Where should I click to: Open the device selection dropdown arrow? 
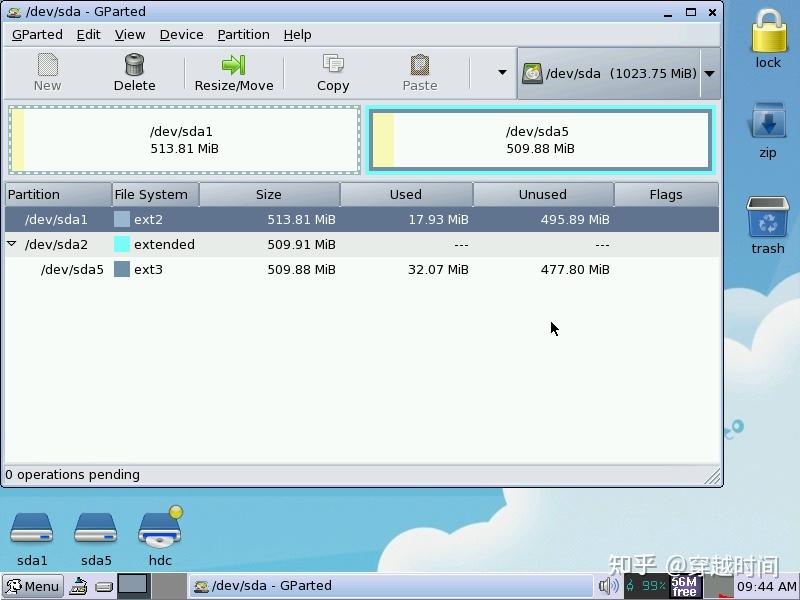[x=709, y=72]
